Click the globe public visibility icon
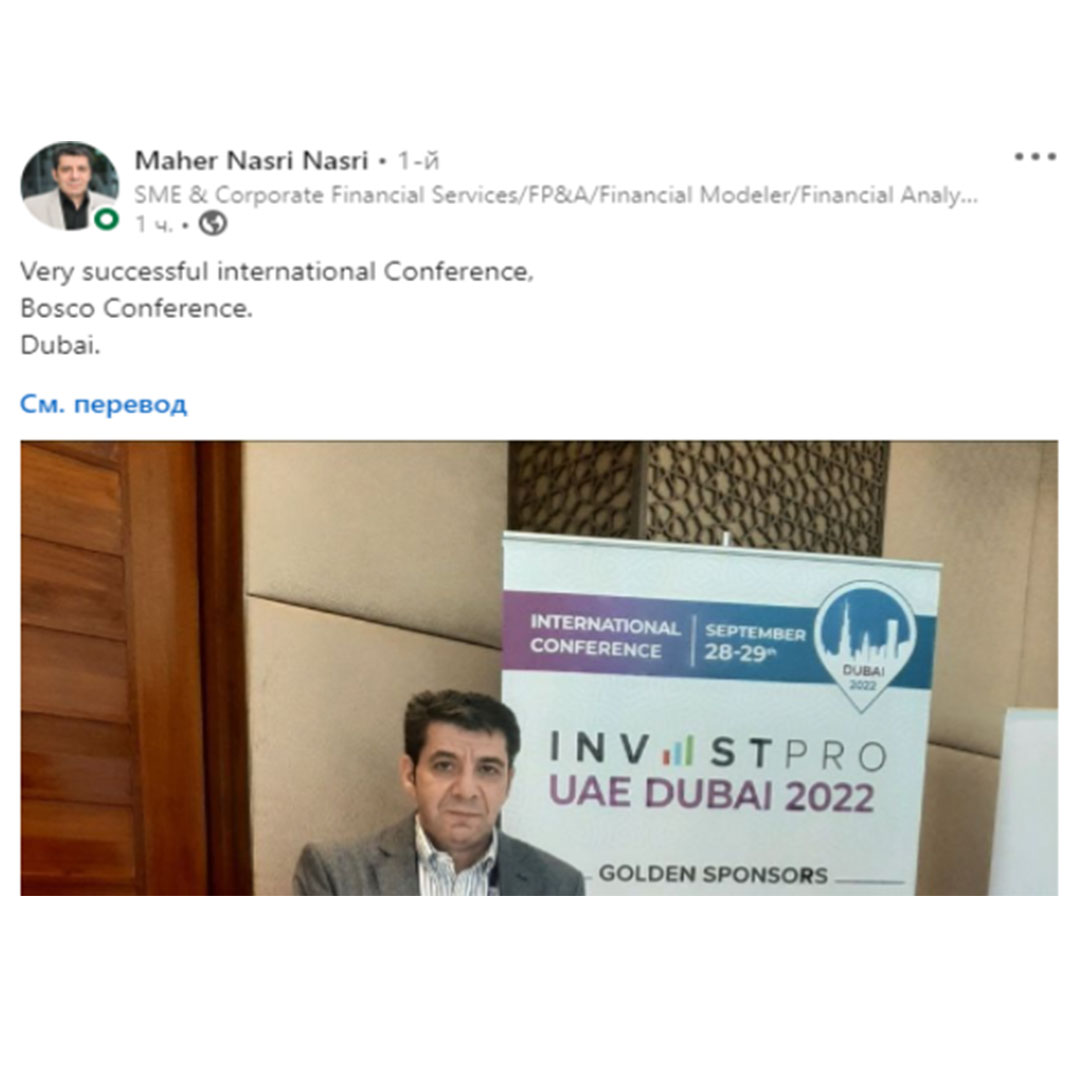The height and width of the screenshot is (1080, 1080). (213, 223)
